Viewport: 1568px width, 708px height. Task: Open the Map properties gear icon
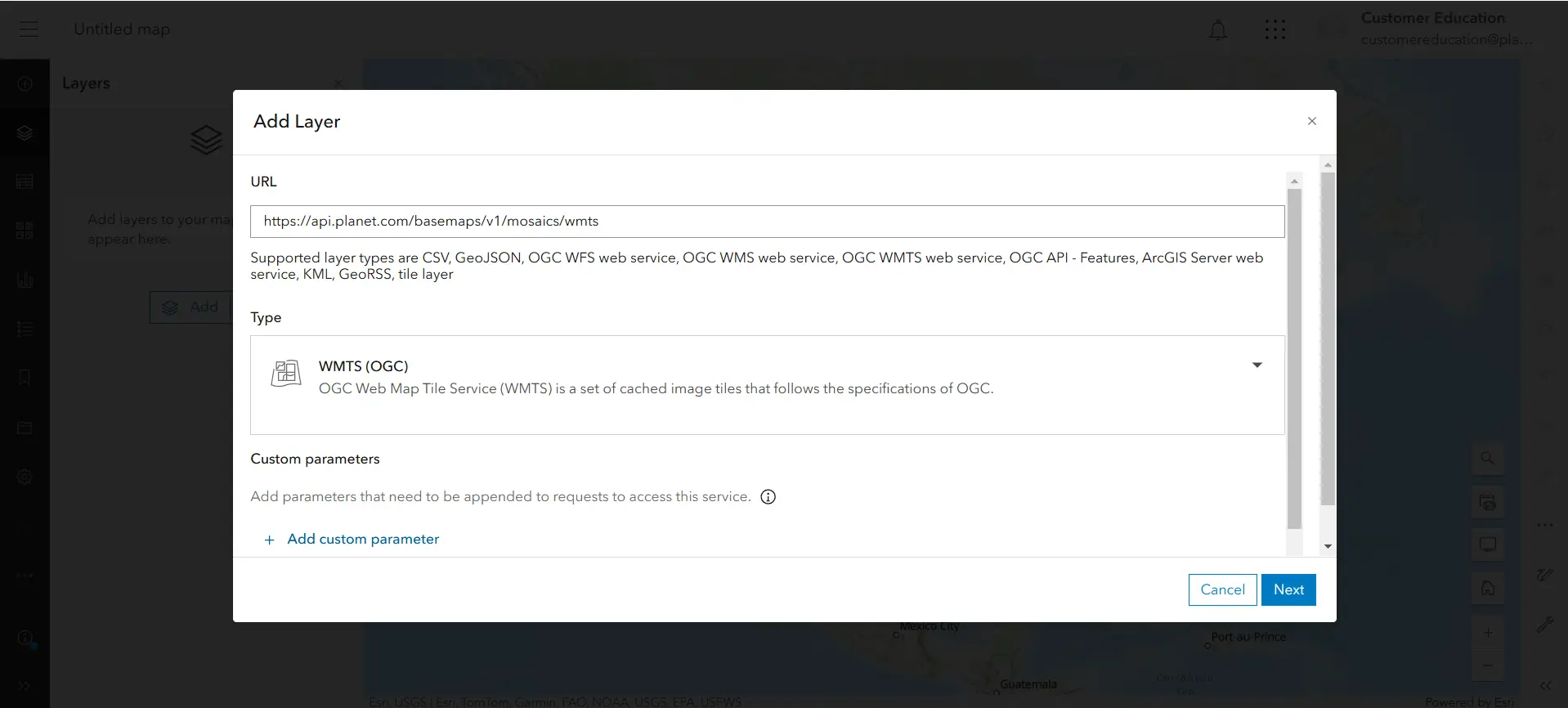[25, 477]
